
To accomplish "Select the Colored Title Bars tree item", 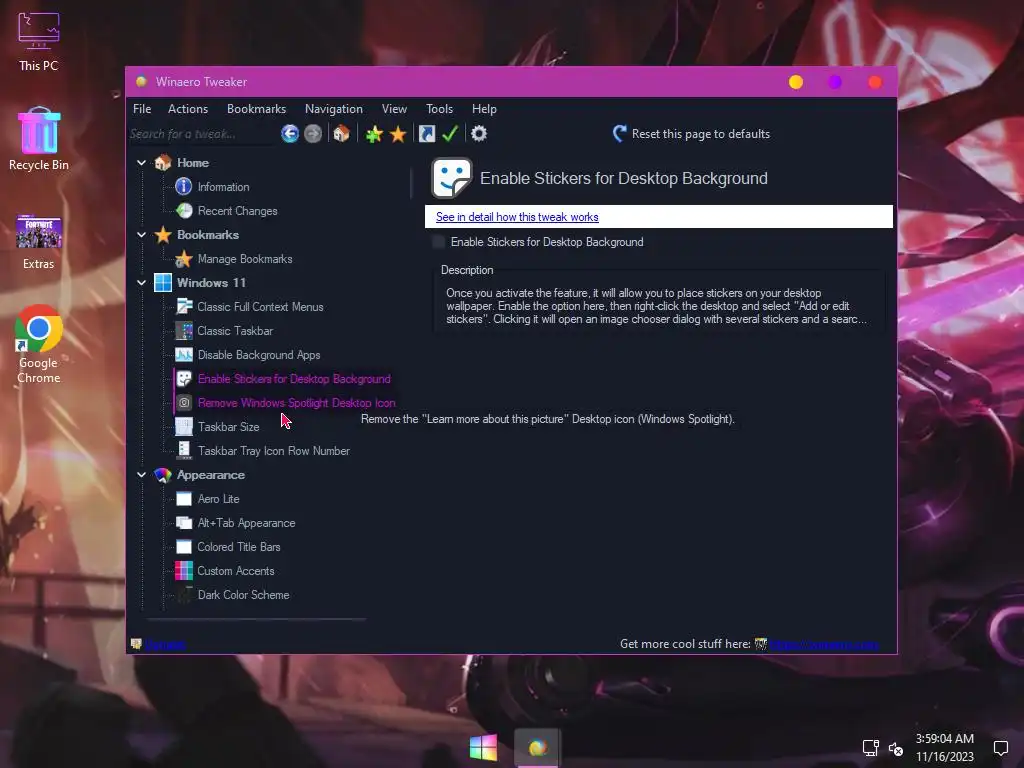I will pyautogui.click(x=239, y=547).
